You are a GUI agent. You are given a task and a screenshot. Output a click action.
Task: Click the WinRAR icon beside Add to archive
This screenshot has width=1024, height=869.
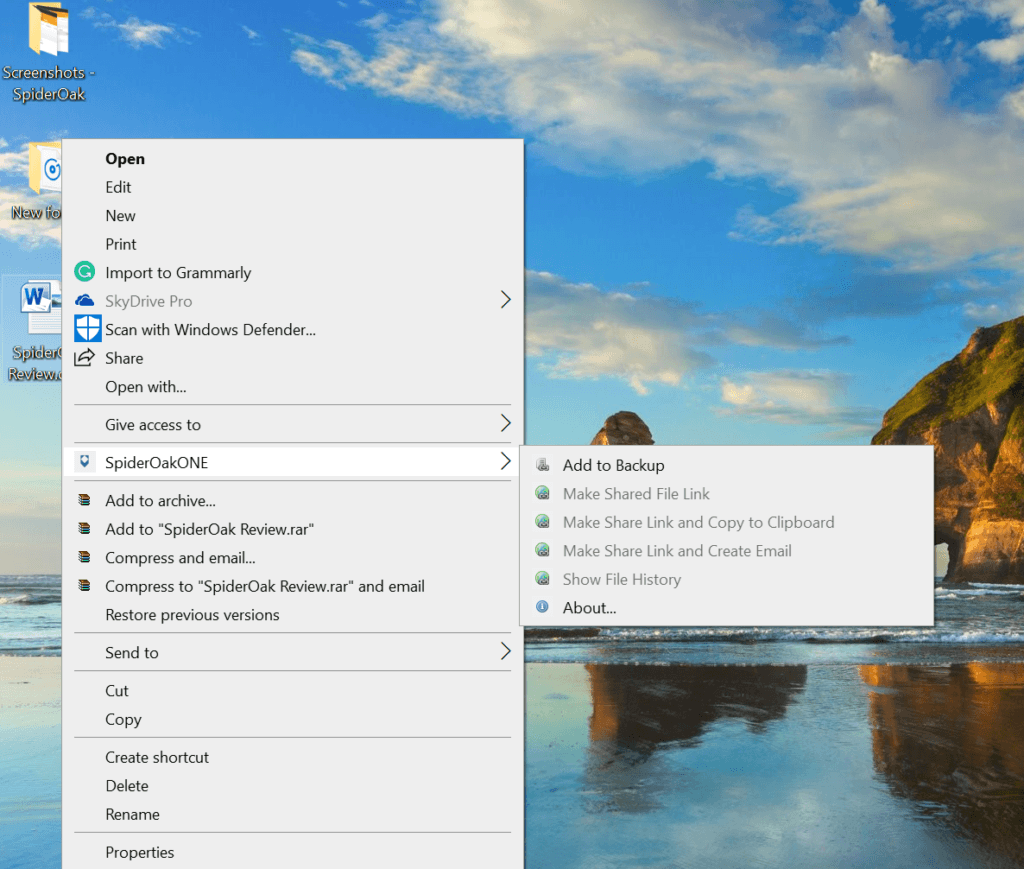84,500
